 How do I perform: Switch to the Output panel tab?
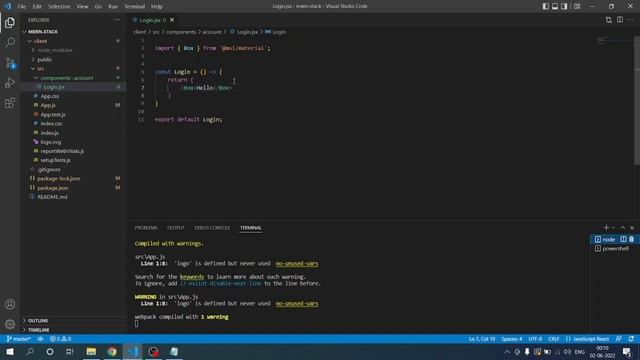coord(176,228)
